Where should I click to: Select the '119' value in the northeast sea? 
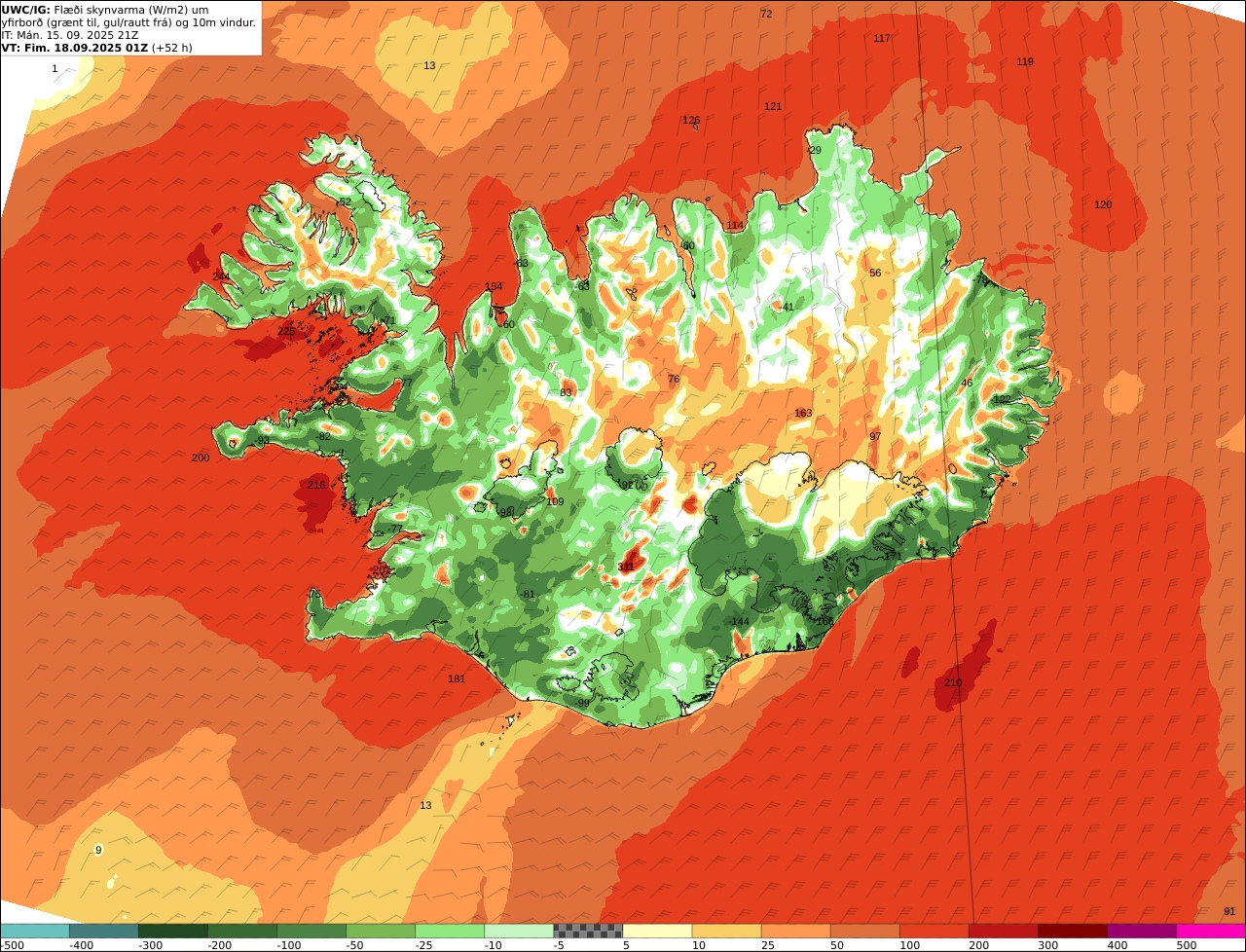click(1025, 62)
